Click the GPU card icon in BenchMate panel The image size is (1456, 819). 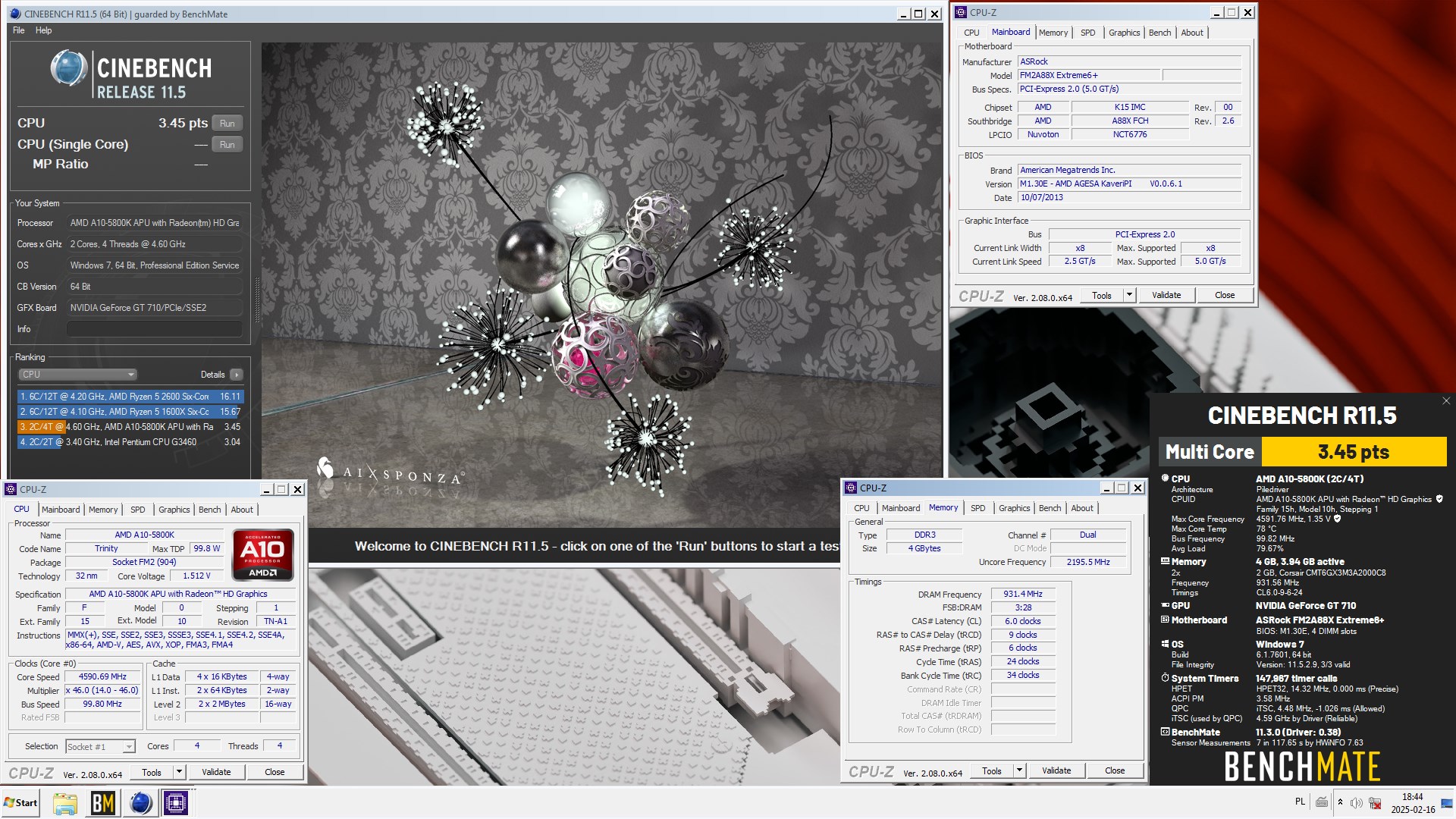pos(1165,605)
